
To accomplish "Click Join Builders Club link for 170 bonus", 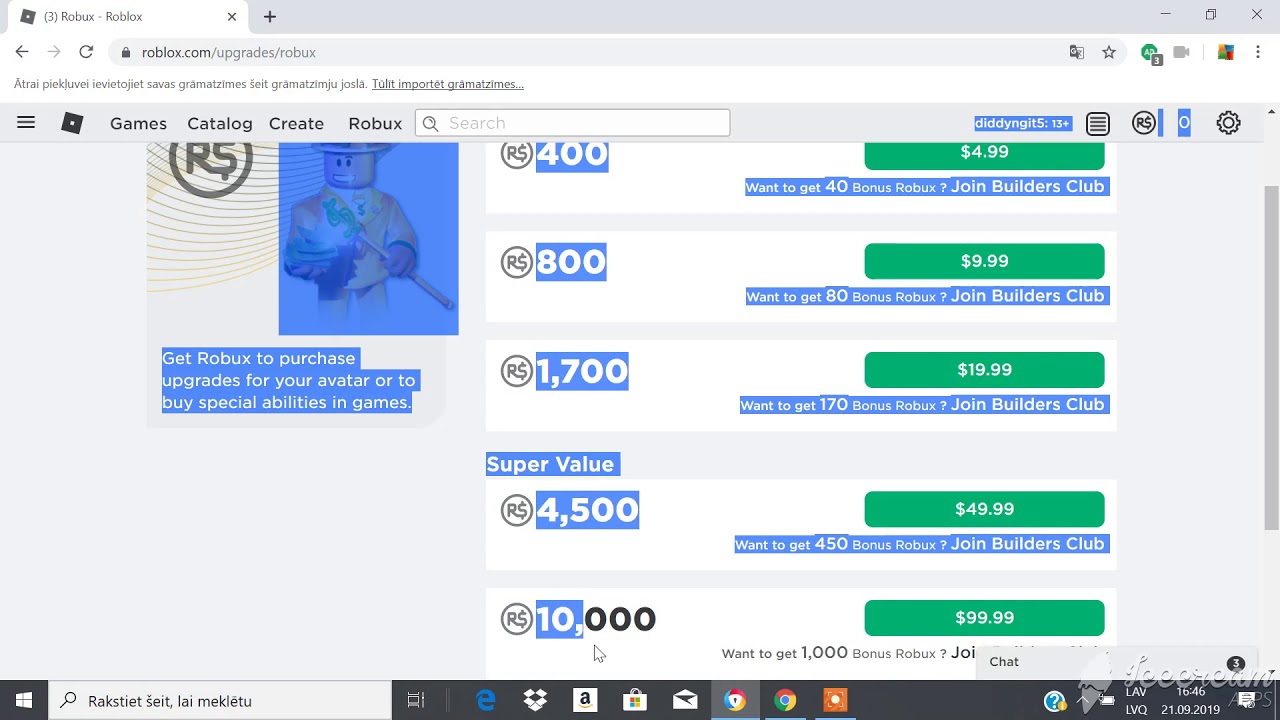I will click(1027, 404).
